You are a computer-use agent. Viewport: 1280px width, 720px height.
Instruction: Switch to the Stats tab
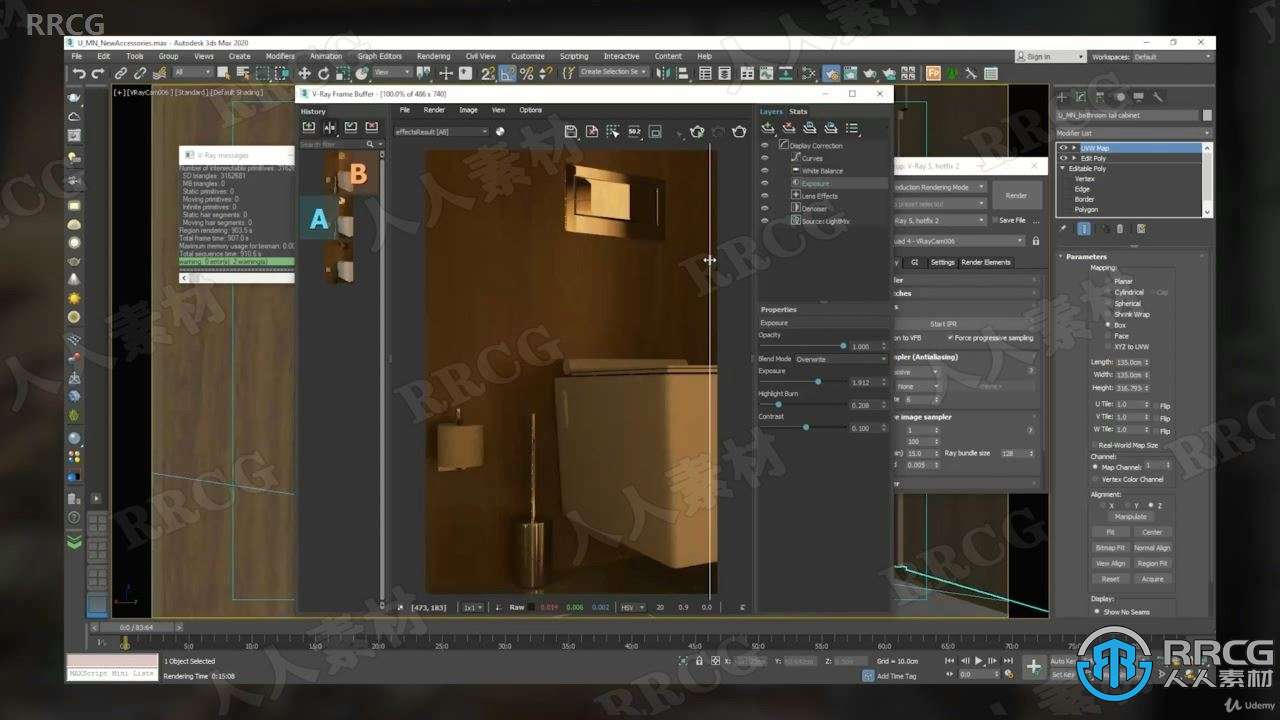coord(798,111)
